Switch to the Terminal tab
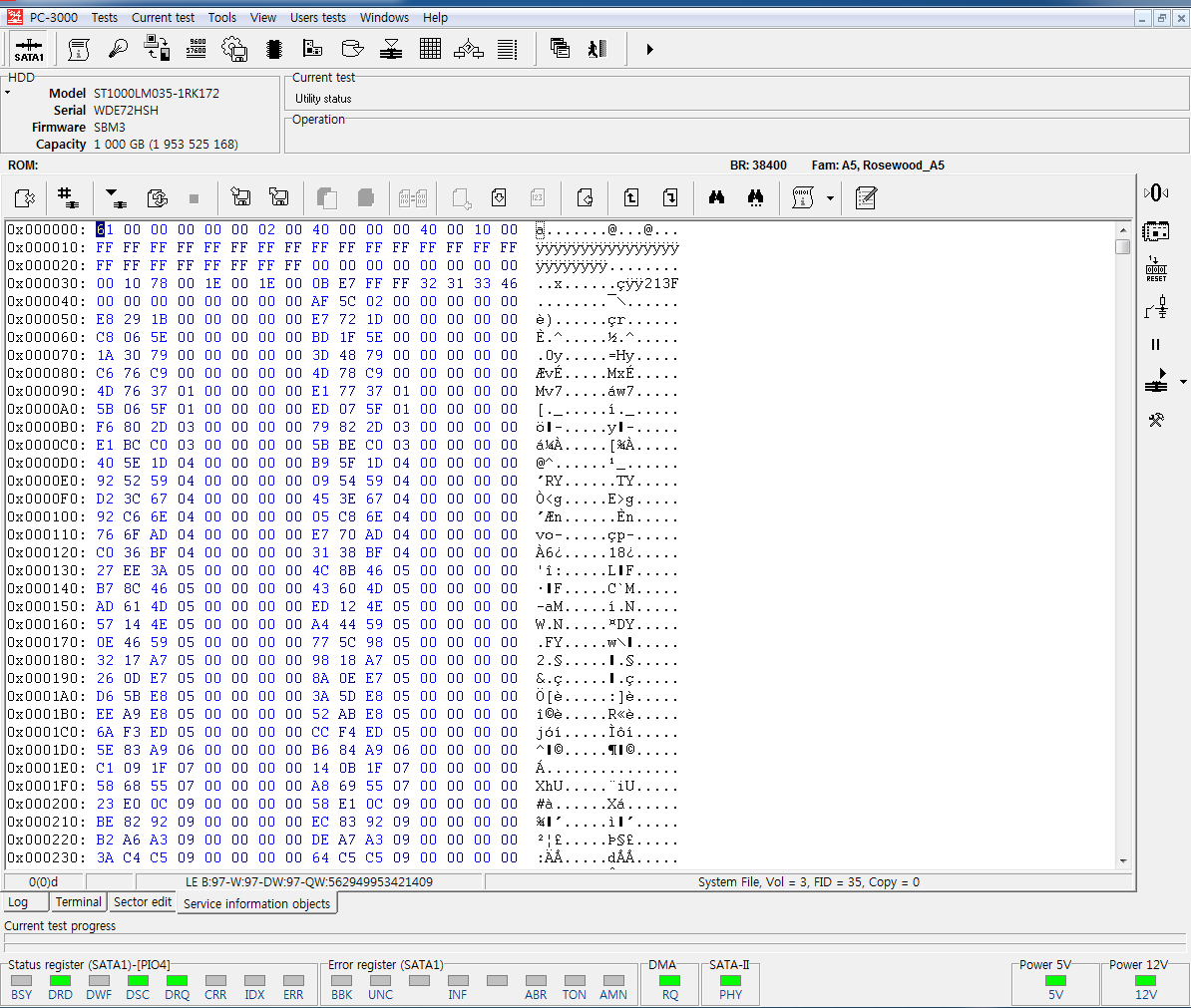 coord(78,901)
